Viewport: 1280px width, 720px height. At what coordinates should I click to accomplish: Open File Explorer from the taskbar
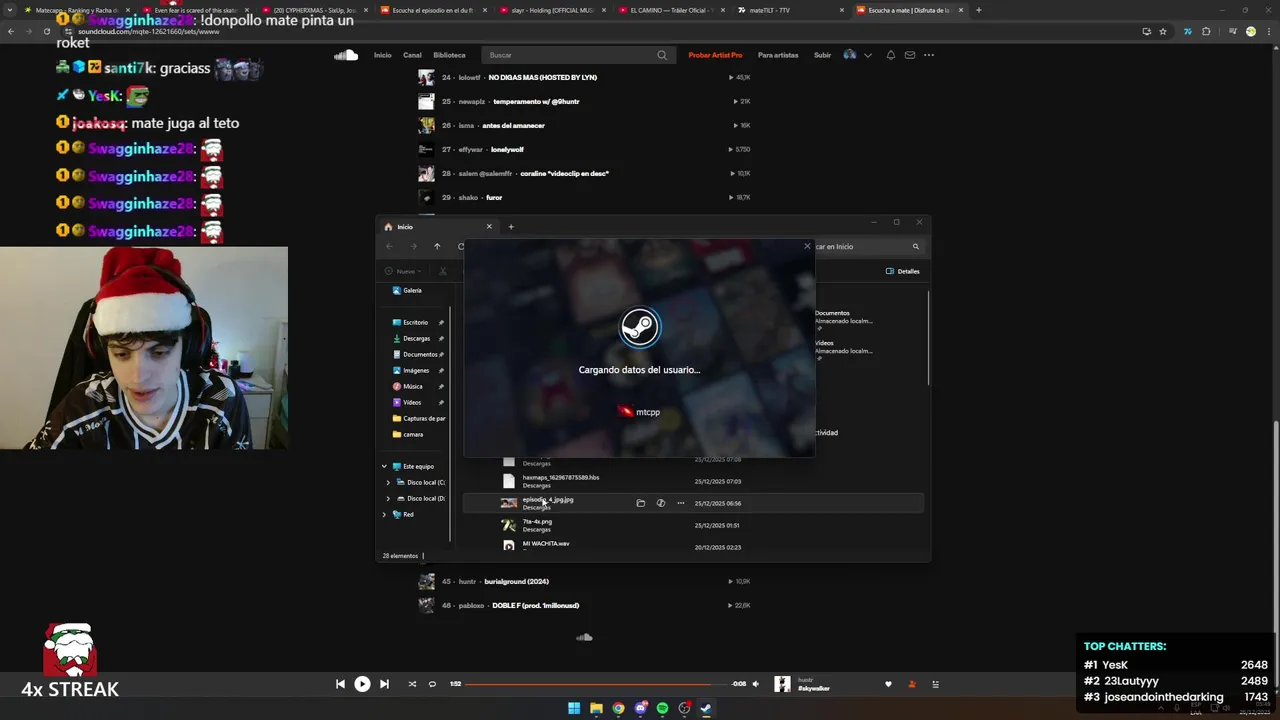click(x=596, y=708)
